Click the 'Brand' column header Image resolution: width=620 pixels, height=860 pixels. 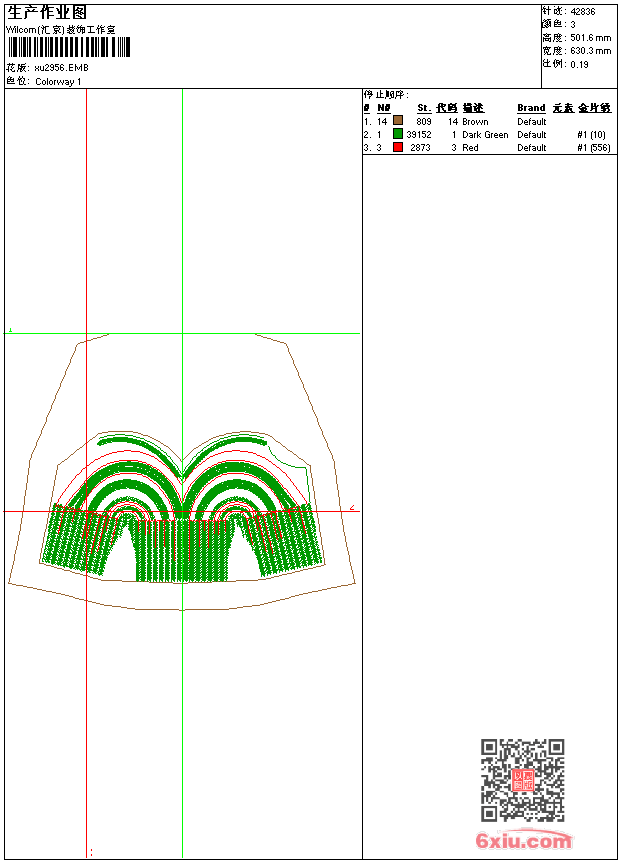[531, 108]
